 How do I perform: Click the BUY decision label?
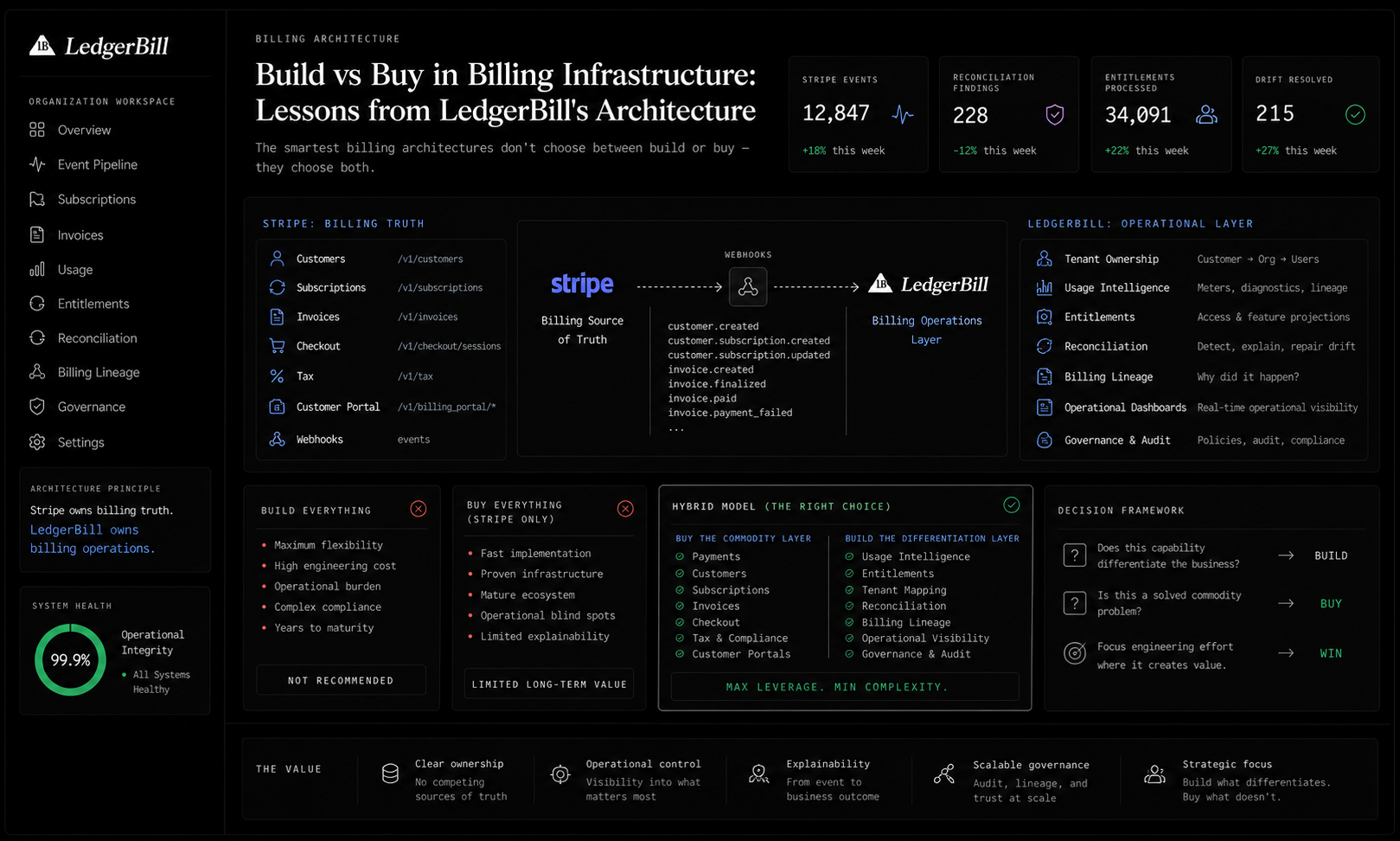[1331, 604]
